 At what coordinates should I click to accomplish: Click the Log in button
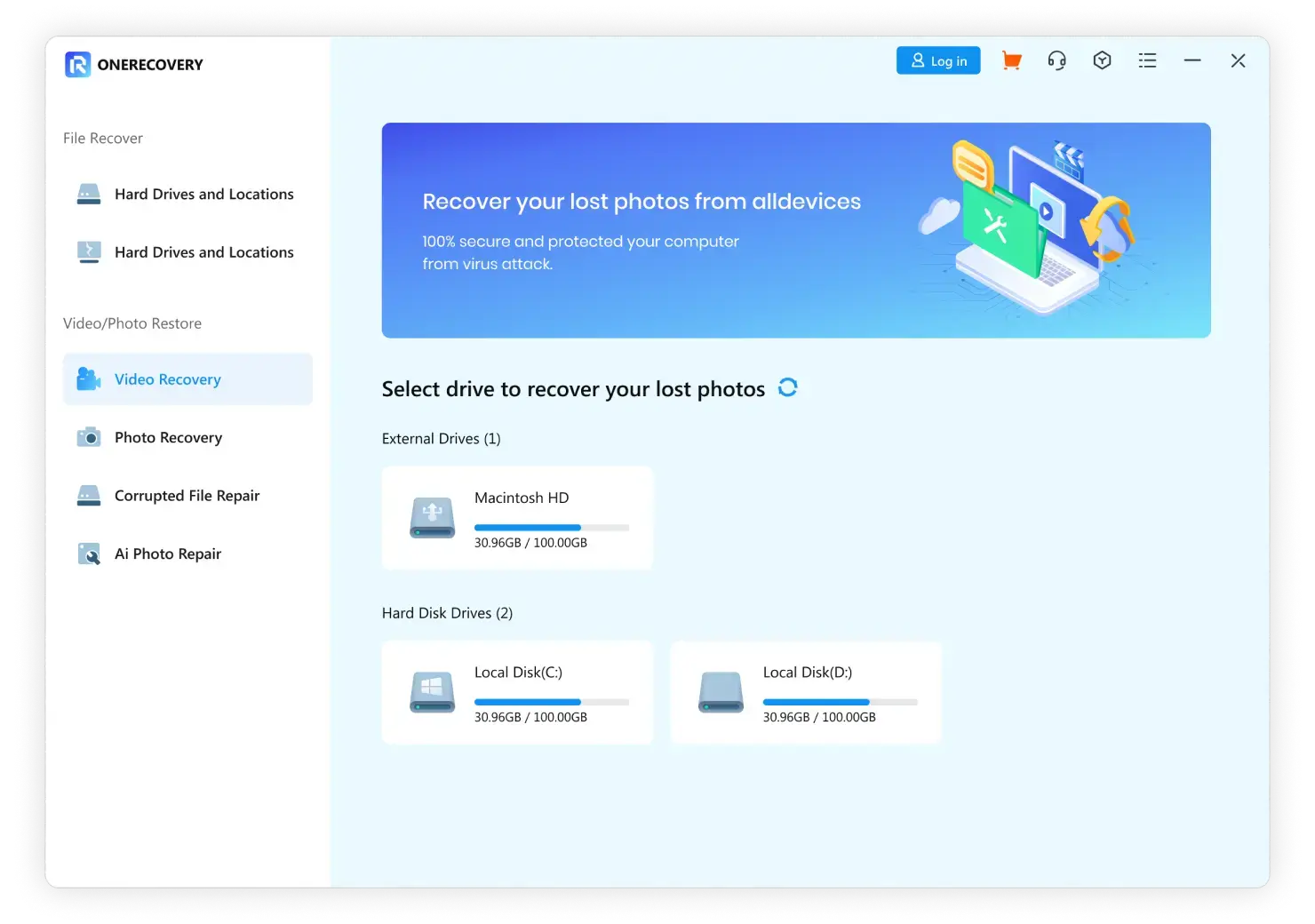coord(937,60)
